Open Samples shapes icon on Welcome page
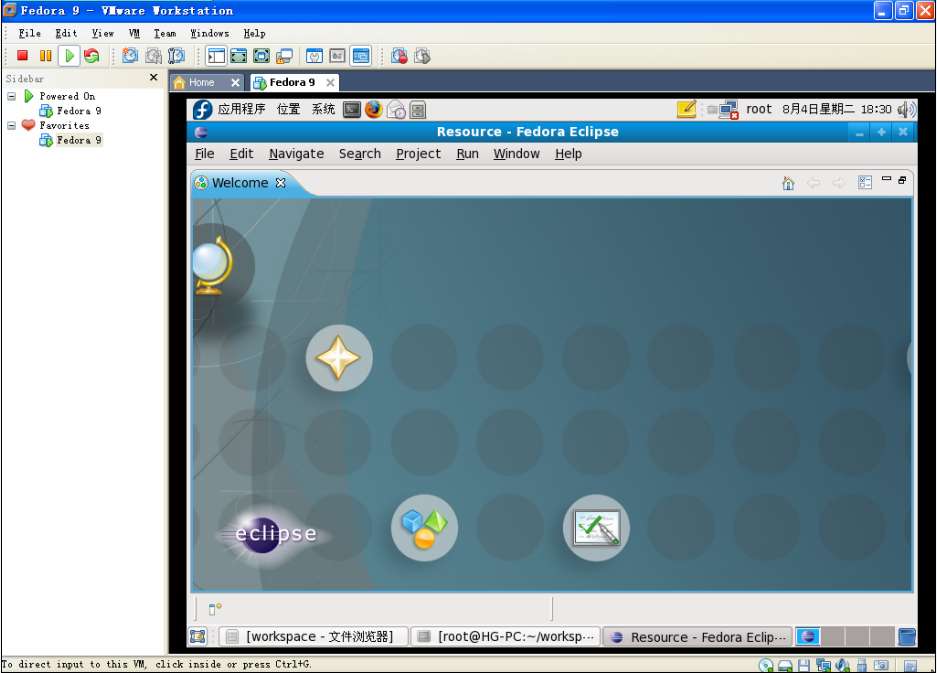The image size is (937, 673). coord(424,528)
